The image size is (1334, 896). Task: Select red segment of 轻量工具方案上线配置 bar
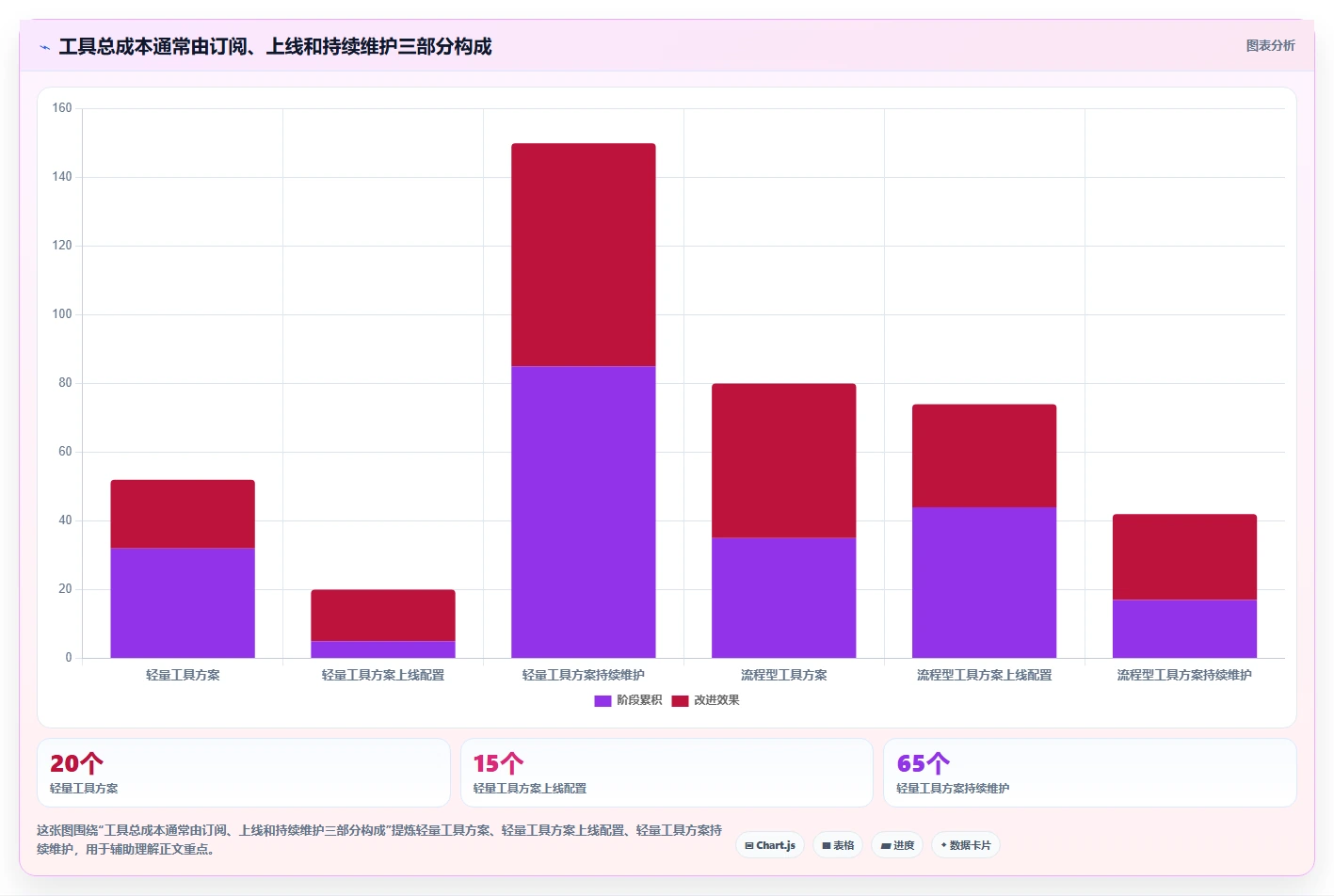(383, 616)
